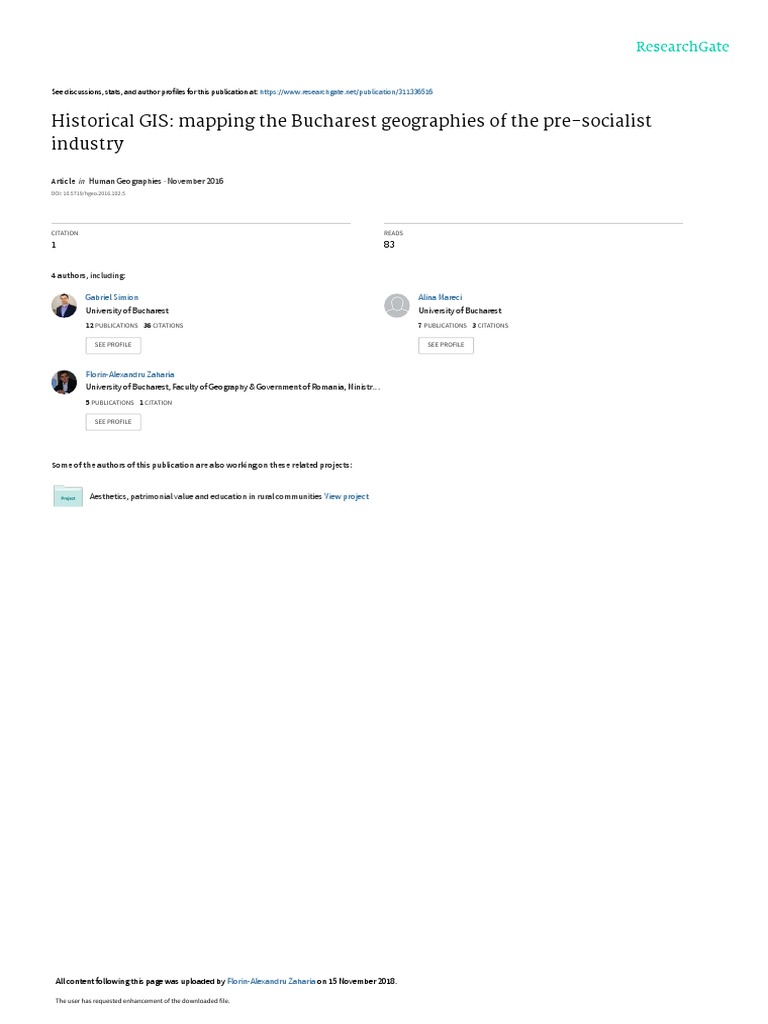Click Gabriel Simion author name
The height and width of the screenshot is (1024, 768).
coord(112,297)
